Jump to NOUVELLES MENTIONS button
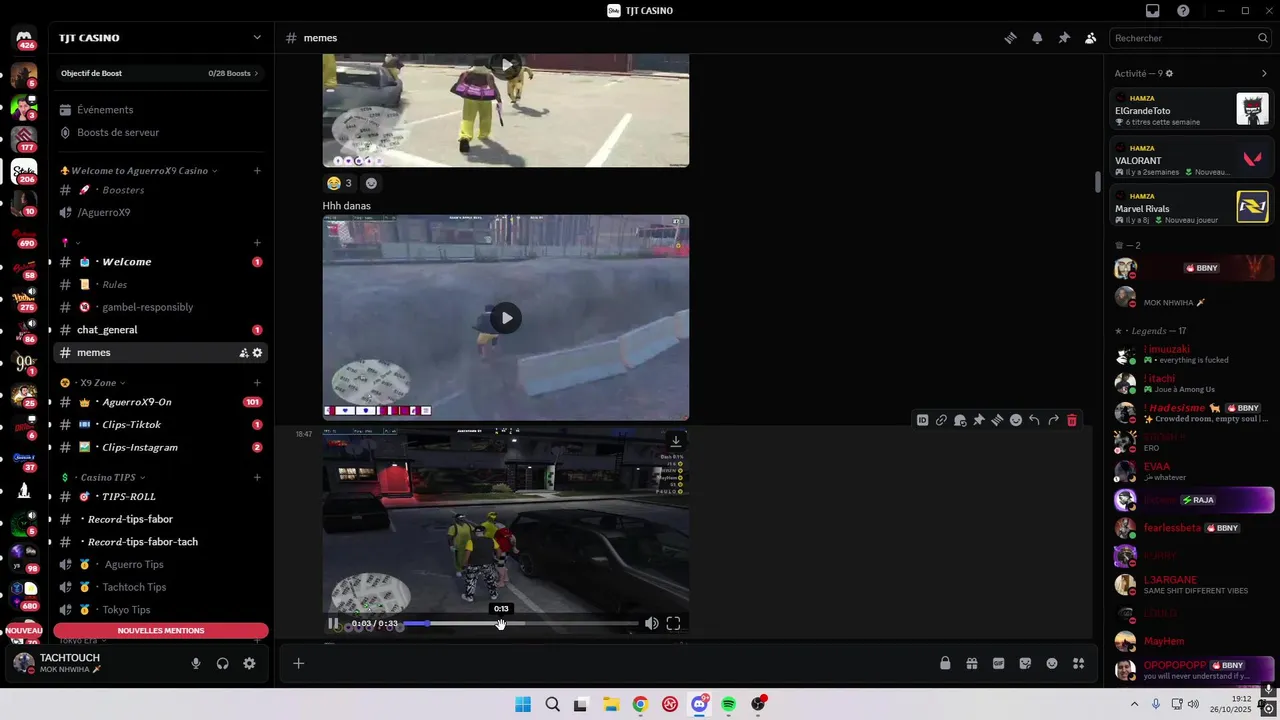 160,631
